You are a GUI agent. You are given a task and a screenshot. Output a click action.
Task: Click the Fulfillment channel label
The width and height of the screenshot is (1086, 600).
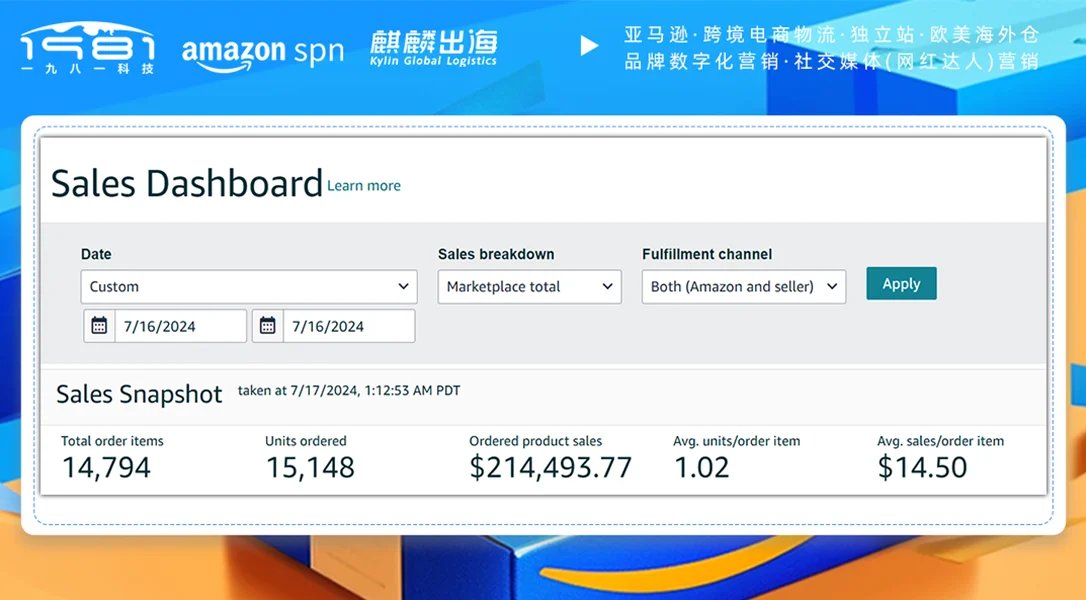point(707,254)
